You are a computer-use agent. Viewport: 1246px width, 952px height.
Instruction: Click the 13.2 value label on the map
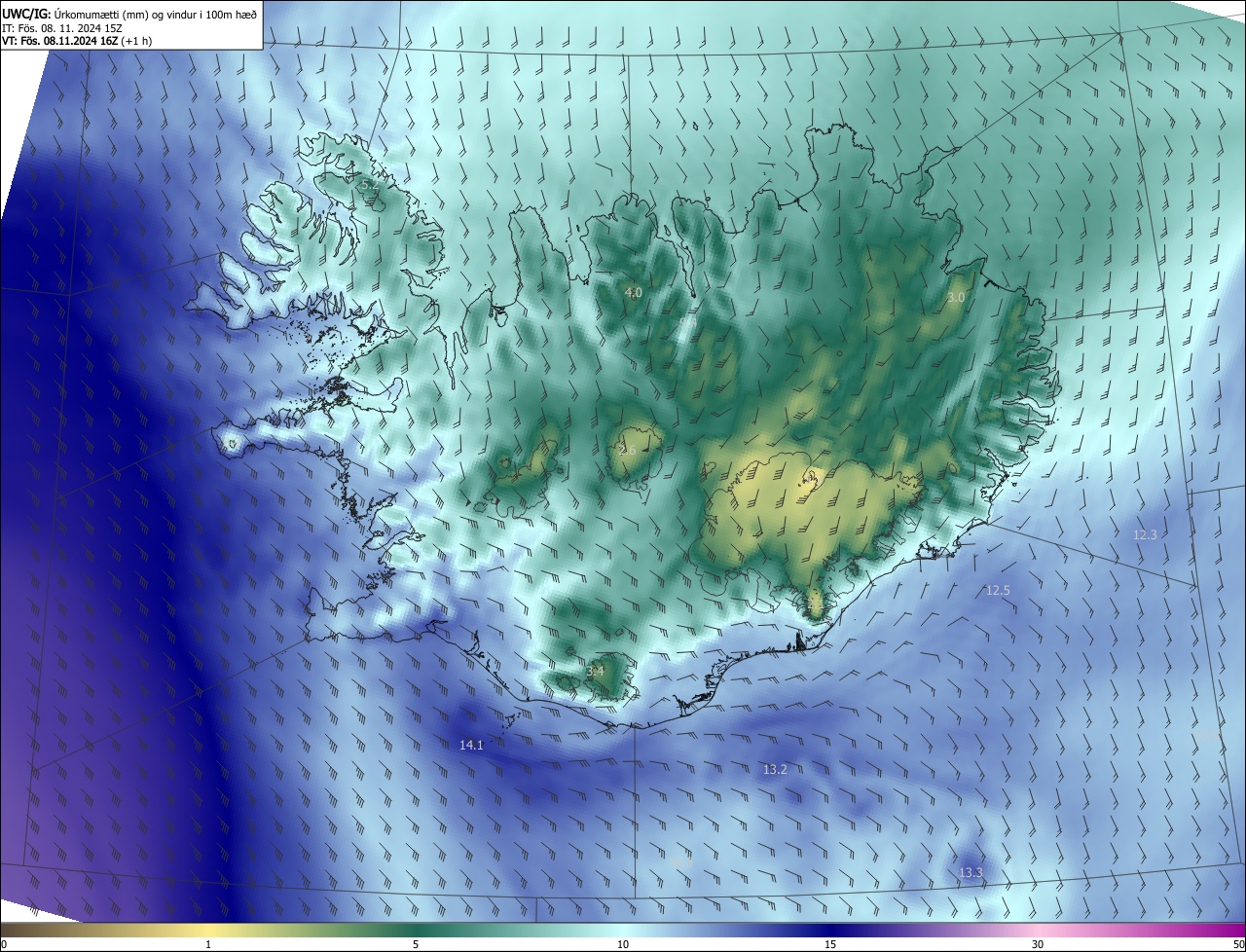tap(775, 769)
